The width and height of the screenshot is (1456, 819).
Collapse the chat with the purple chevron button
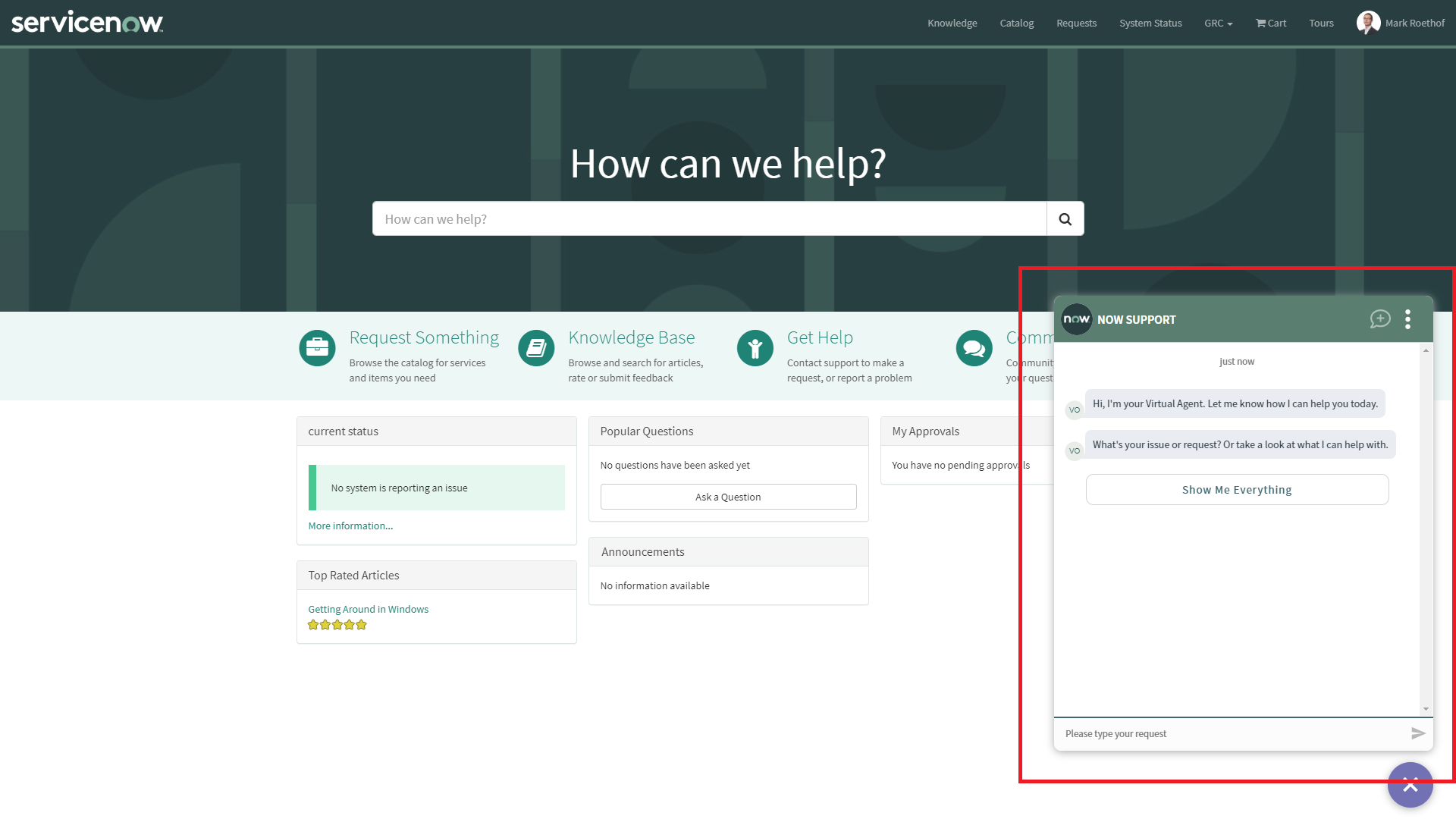click(1410, 785)
